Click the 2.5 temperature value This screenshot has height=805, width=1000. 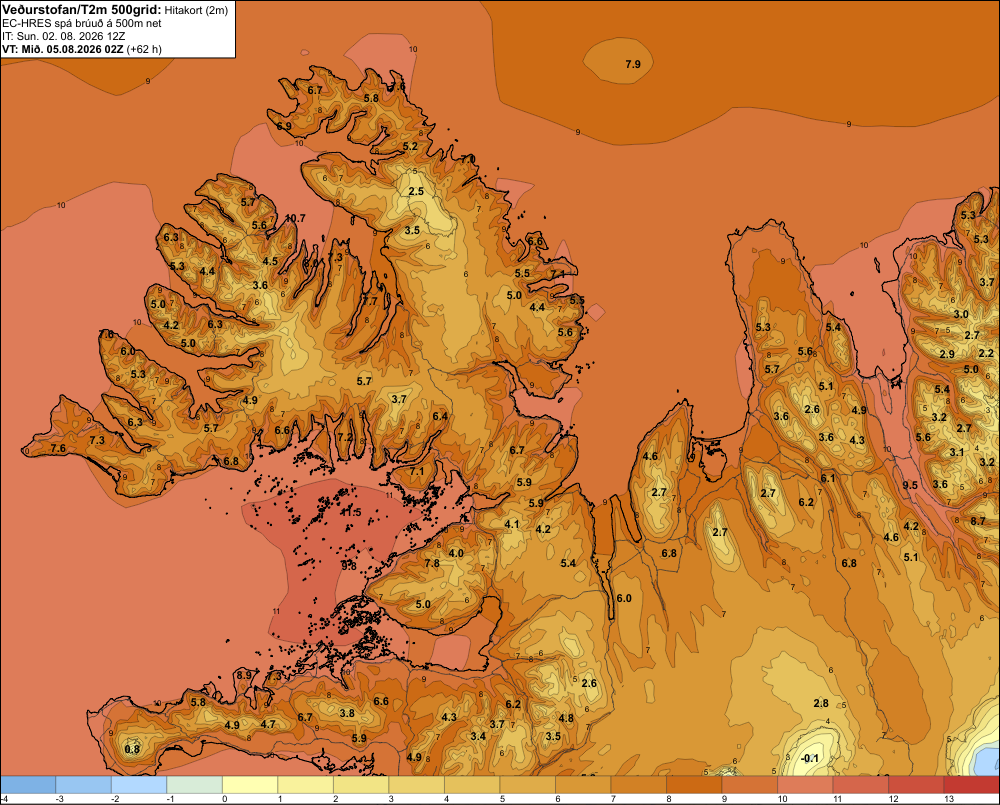pos(416,191)
